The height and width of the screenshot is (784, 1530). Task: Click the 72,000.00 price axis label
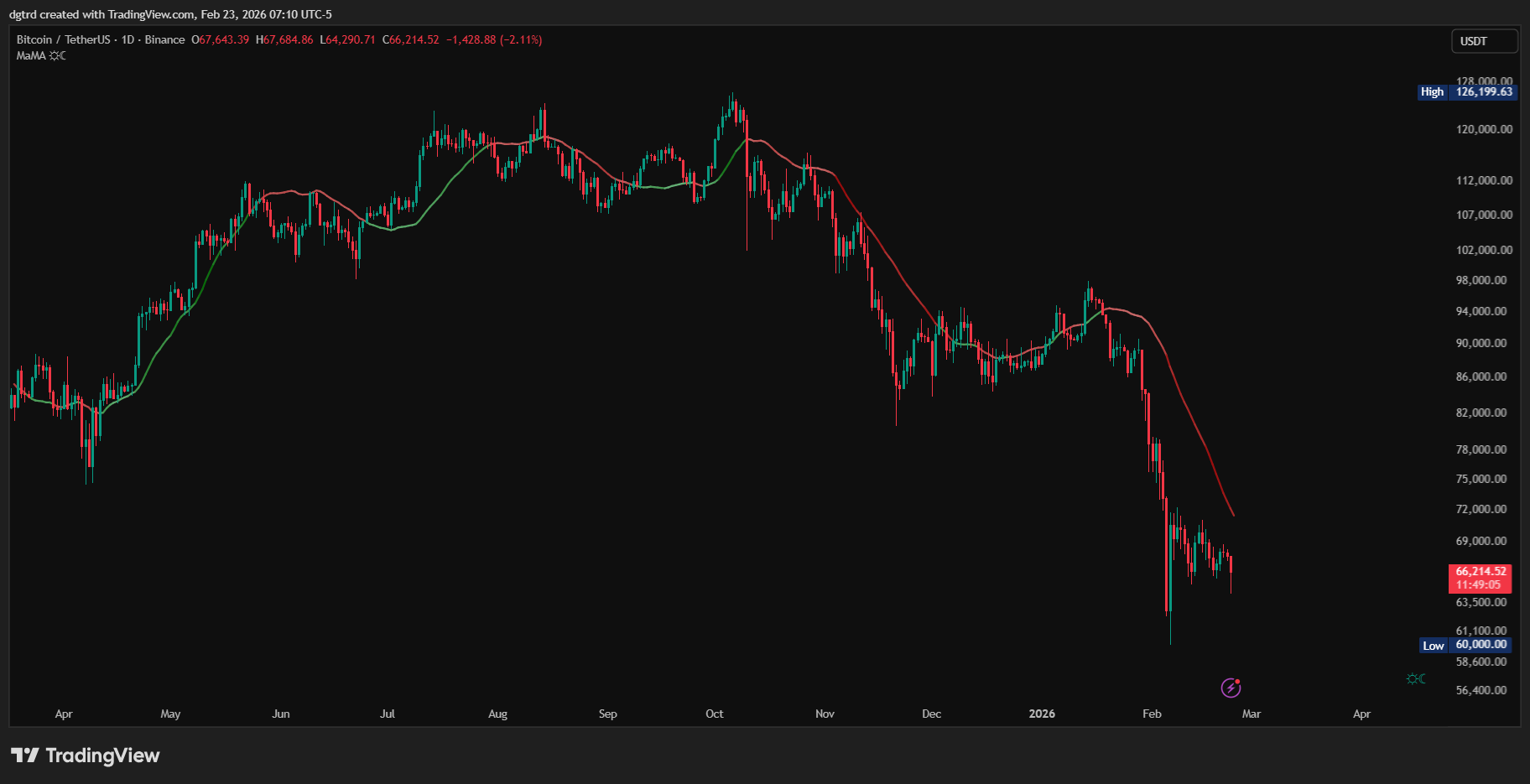point(1481,509)
